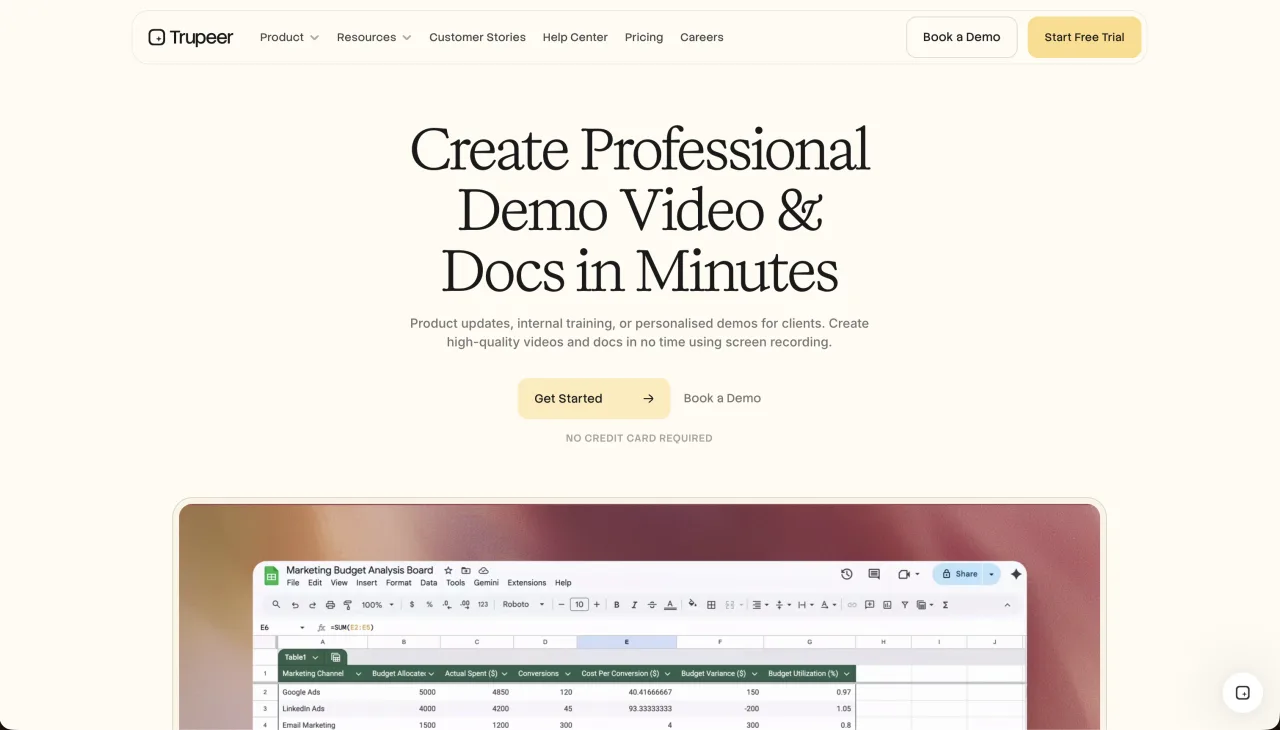The height and width of the screenshot is (730, 1280).
Task: Click the decrease decimal places icon
Action: (447, 605)
